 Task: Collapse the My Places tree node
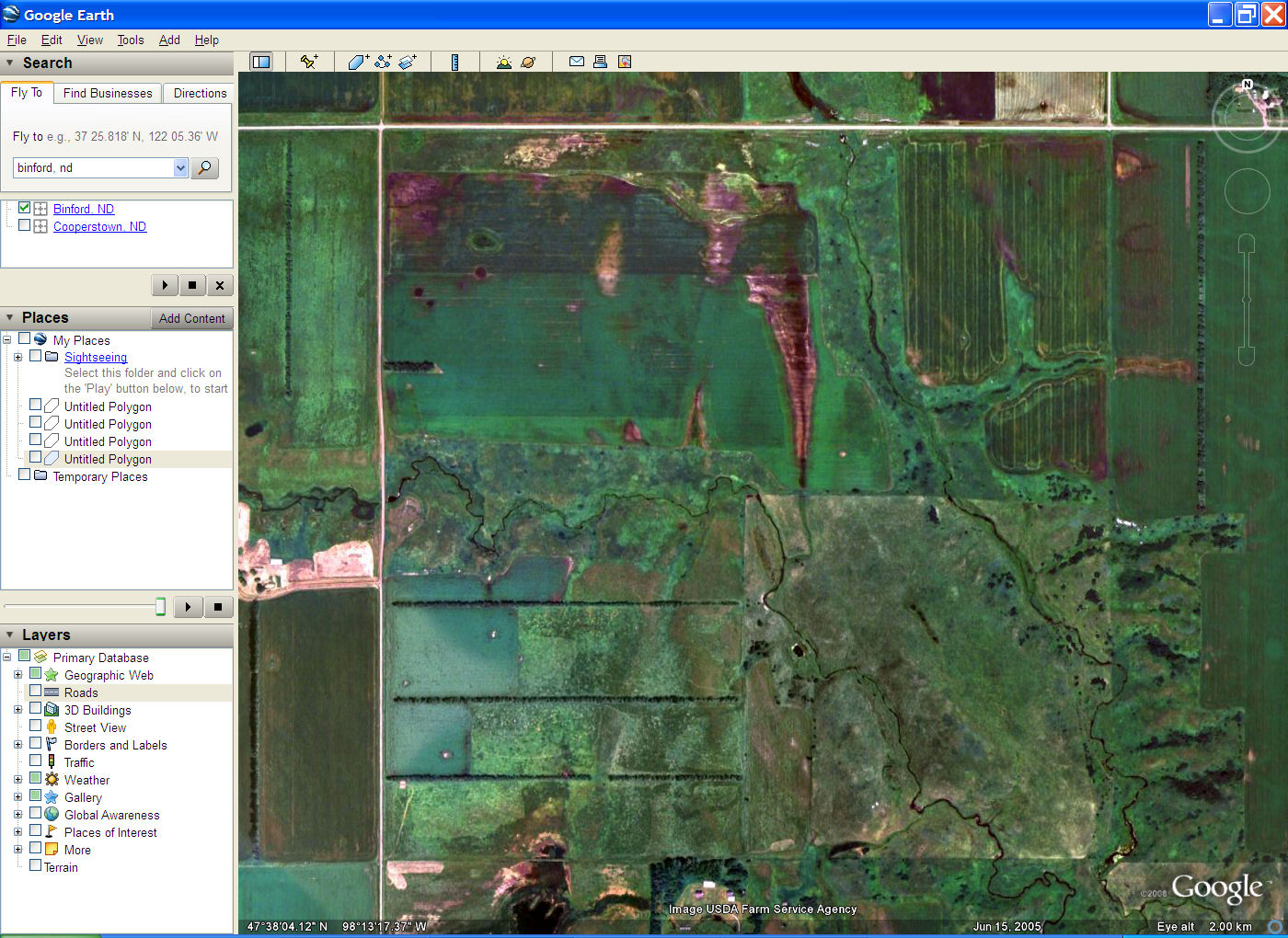[x=7, y=340]
